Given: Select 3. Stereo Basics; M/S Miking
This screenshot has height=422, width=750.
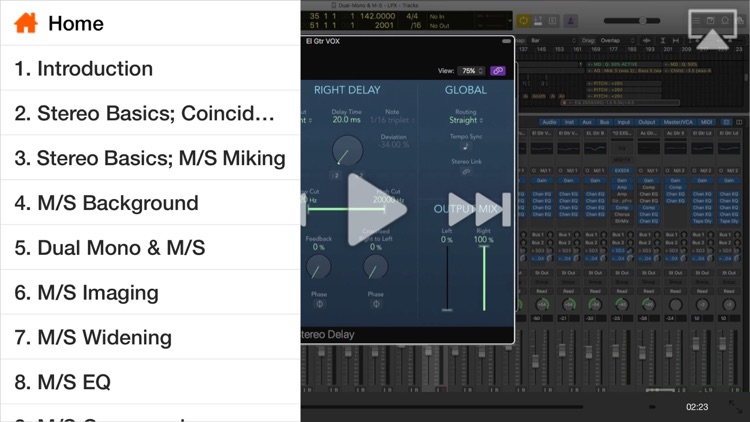Looking at the screenshot, I should click(x=150, y=158).
